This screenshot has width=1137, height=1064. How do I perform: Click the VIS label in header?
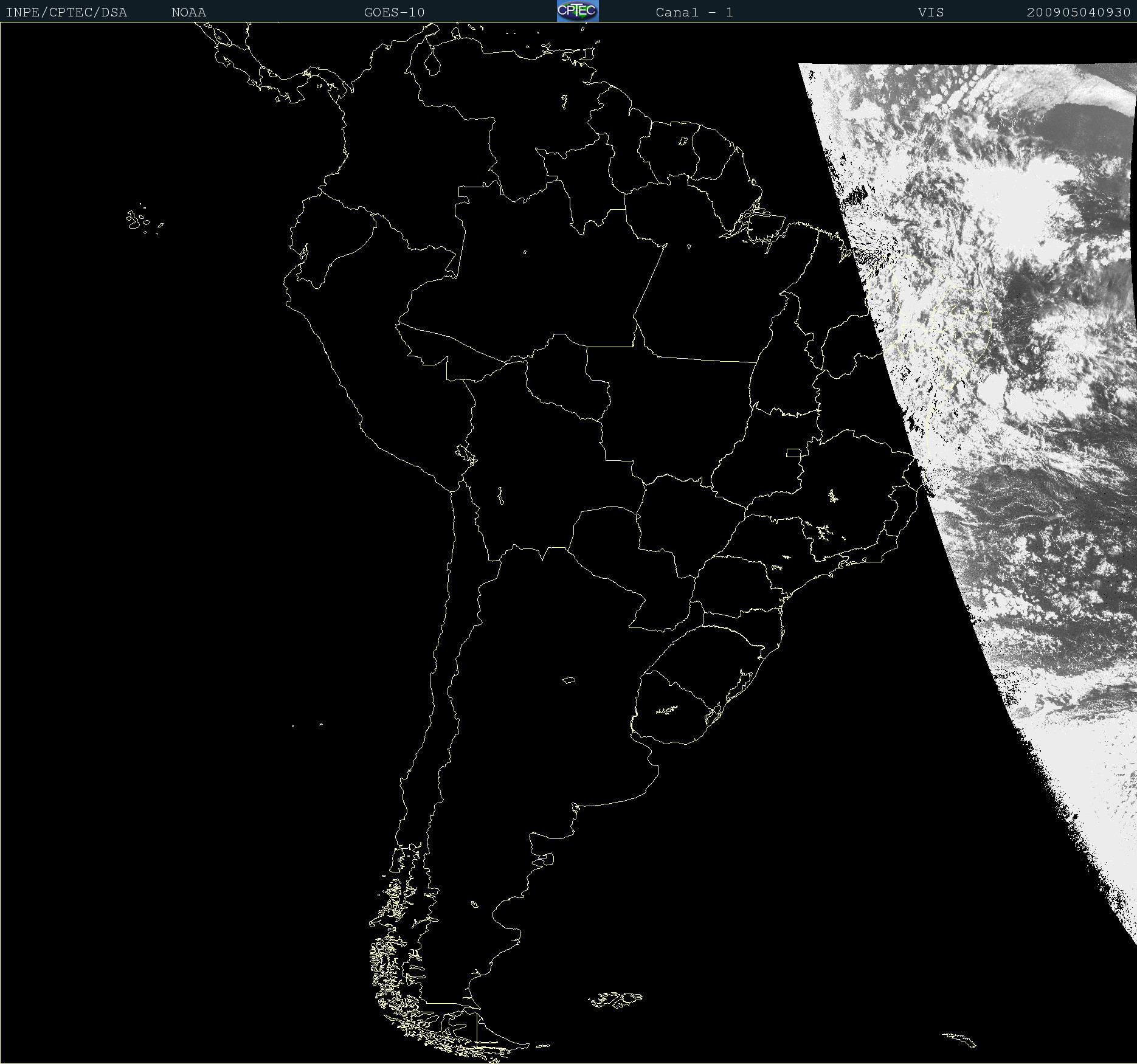click(x=931, y=12)
